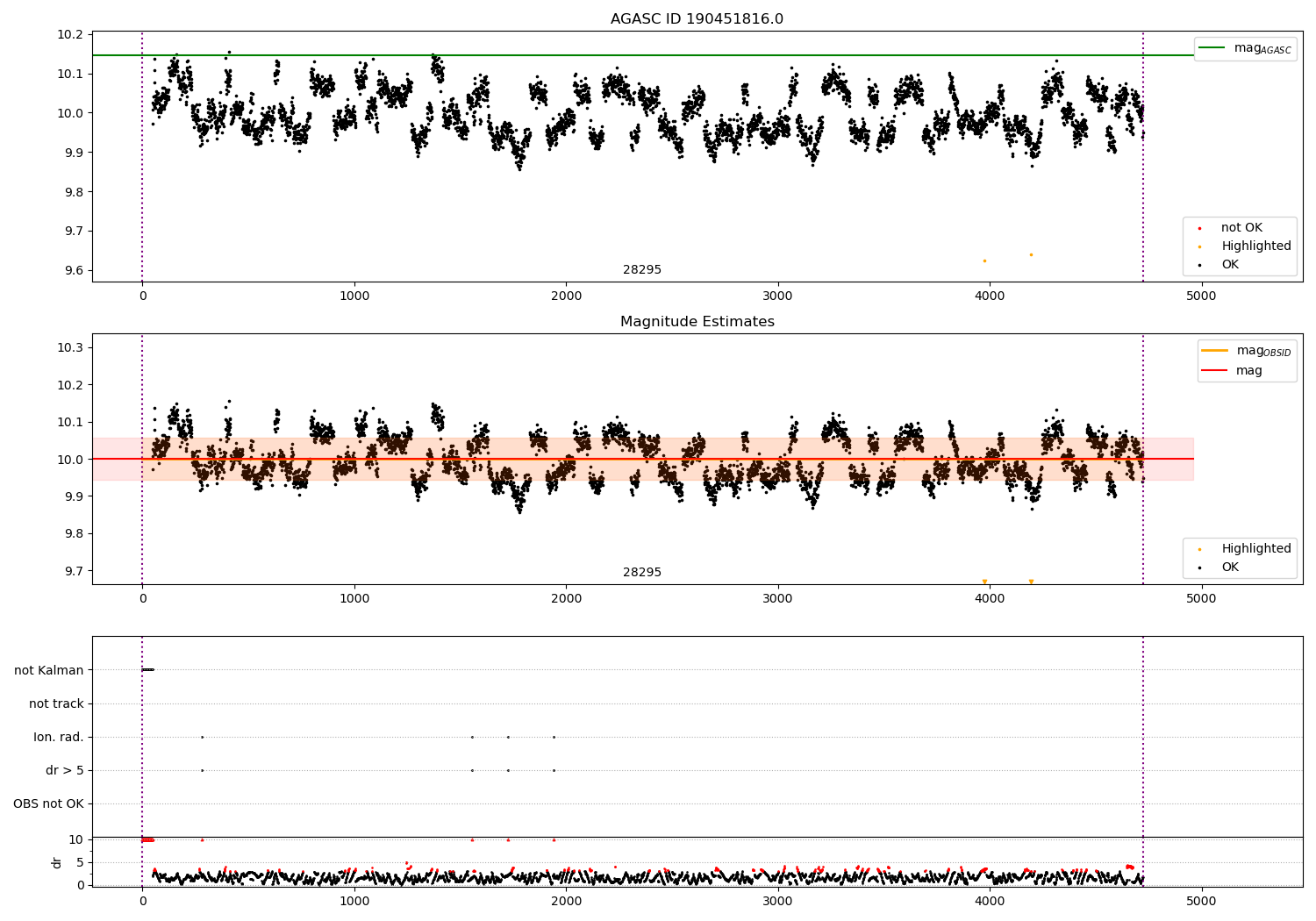Click the "4000" x-tick under Magnitude Estimates plot

[x=990, y=599]
